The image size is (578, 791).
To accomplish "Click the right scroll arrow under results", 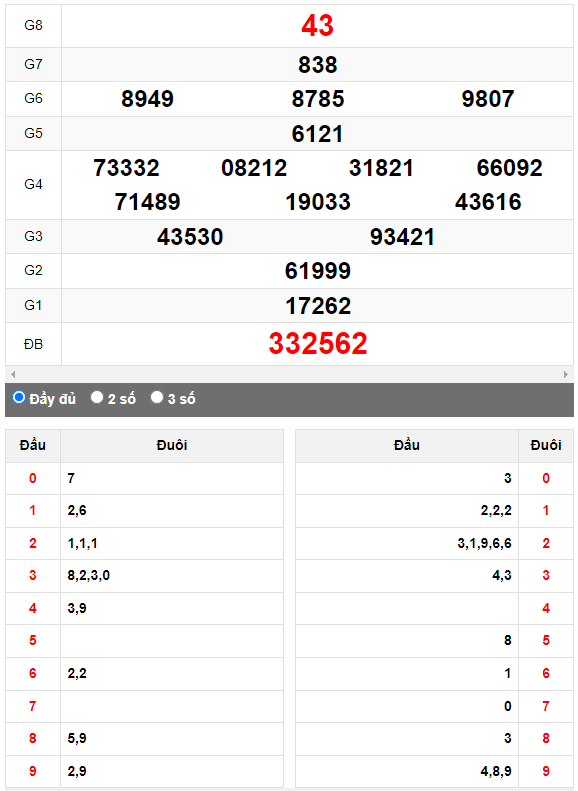I will click(x=565, y=374).
